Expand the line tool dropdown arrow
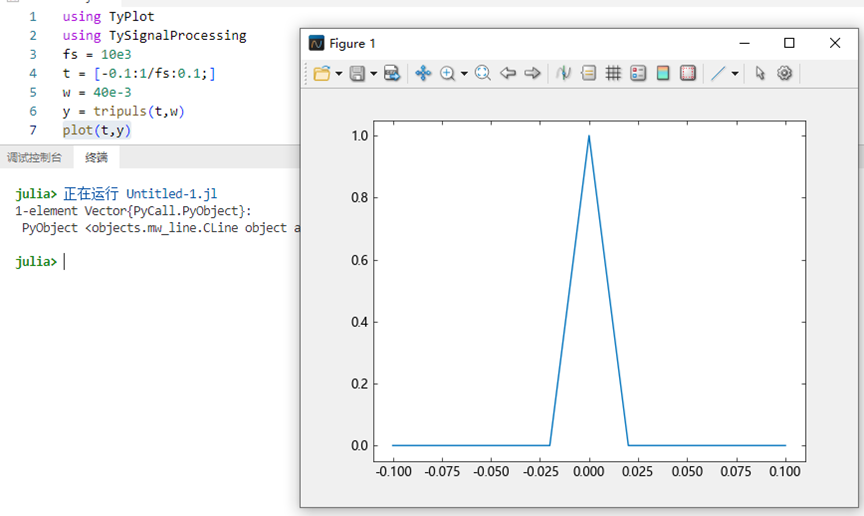The image size is (864, 516). click(x=735, y=73)
